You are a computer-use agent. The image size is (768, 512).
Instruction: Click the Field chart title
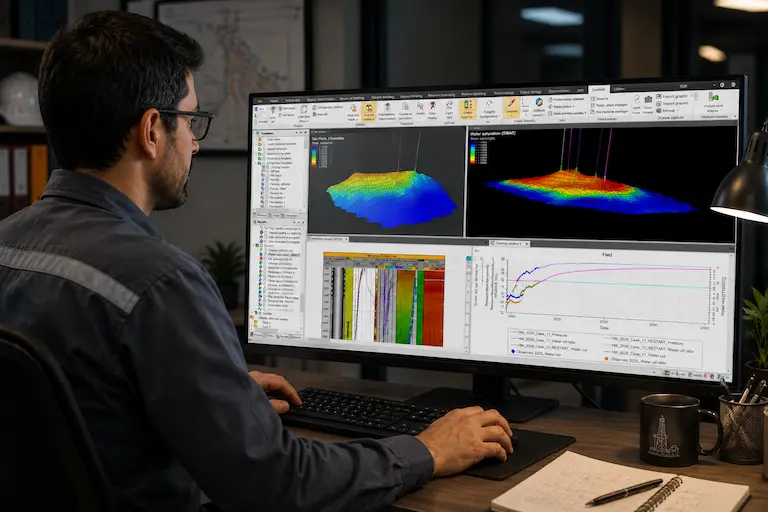click(x=606, y=255)
